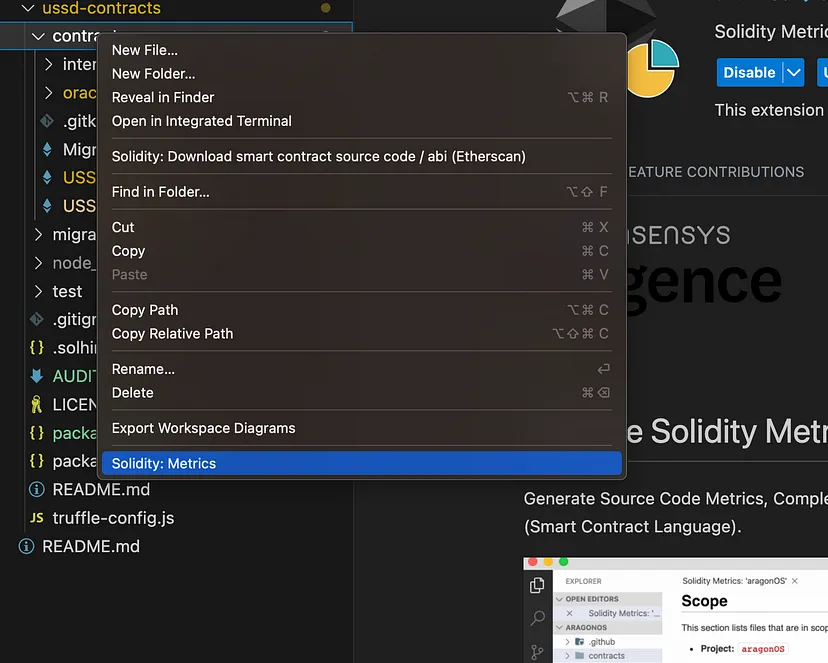Click Explorer files icon in preview image

click(537, 585)
